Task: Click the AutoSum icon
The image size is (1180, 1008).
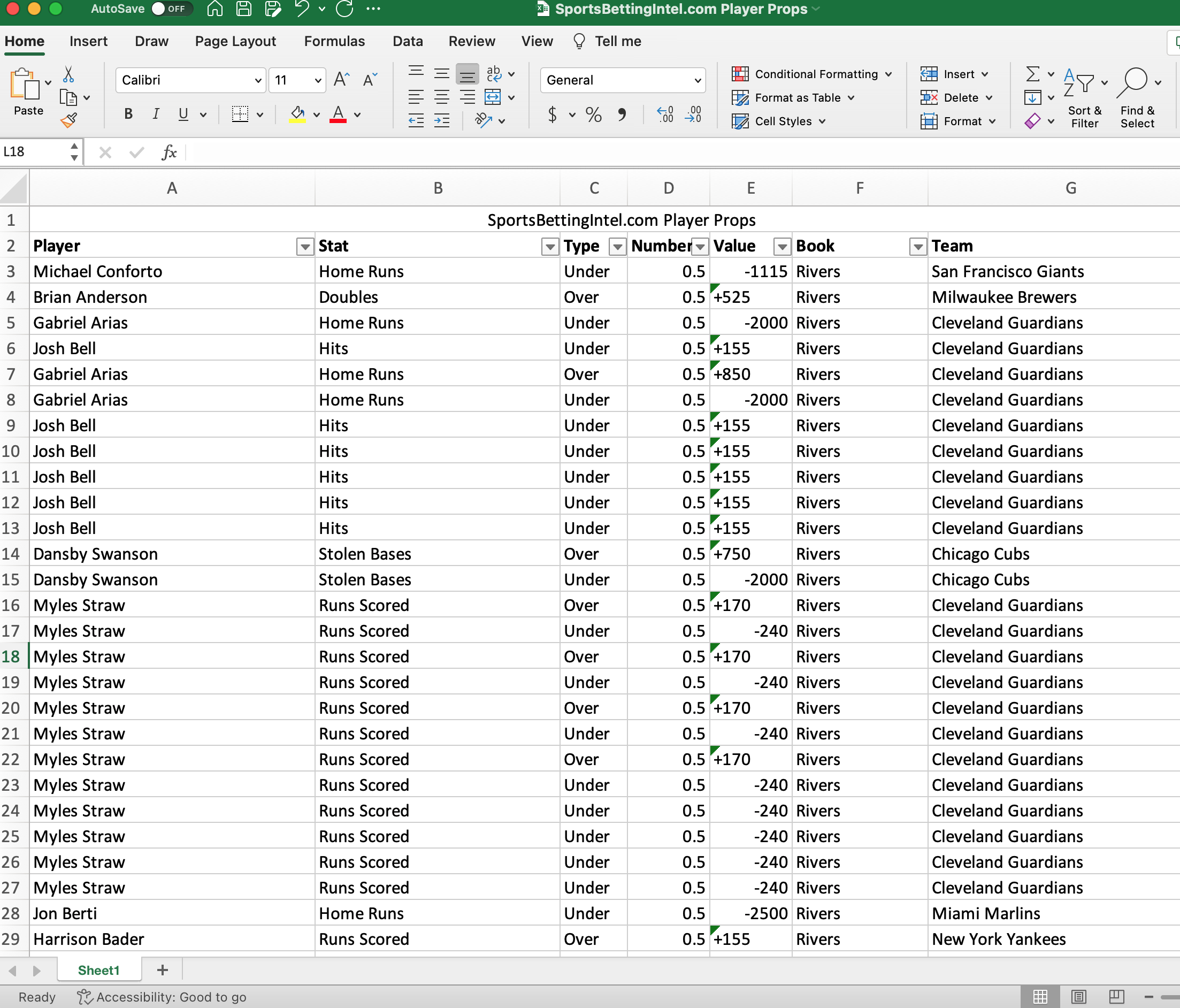Action: point(1033,74)
